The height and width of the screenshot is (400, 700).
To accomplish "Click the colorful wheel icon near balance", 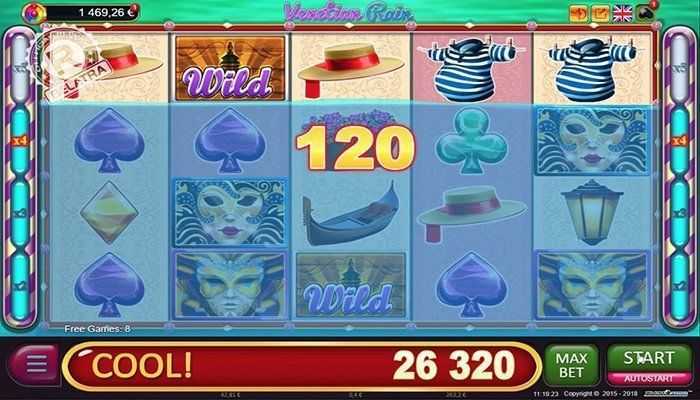I will (34, 12).
